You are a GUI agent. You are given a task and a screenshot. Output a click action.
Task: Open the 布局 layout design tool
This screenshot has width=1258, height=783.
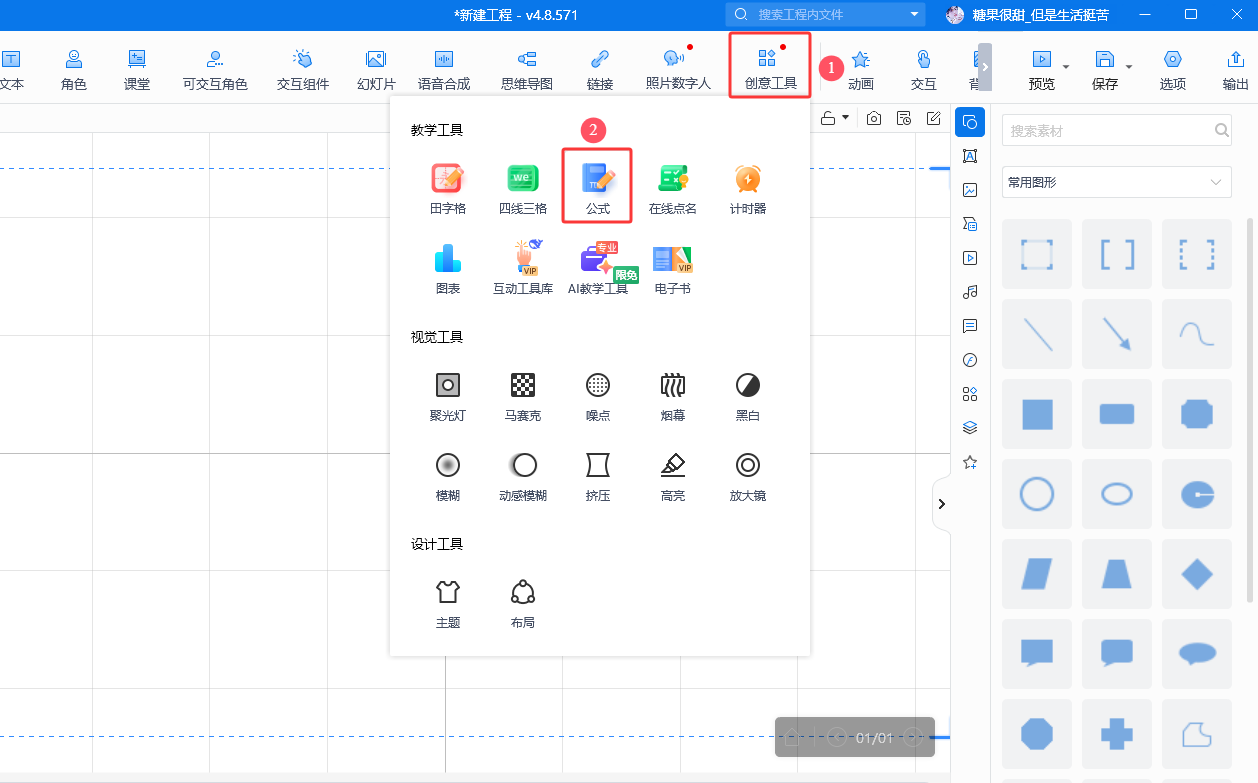pyautogui.click(x=522, y=601)
